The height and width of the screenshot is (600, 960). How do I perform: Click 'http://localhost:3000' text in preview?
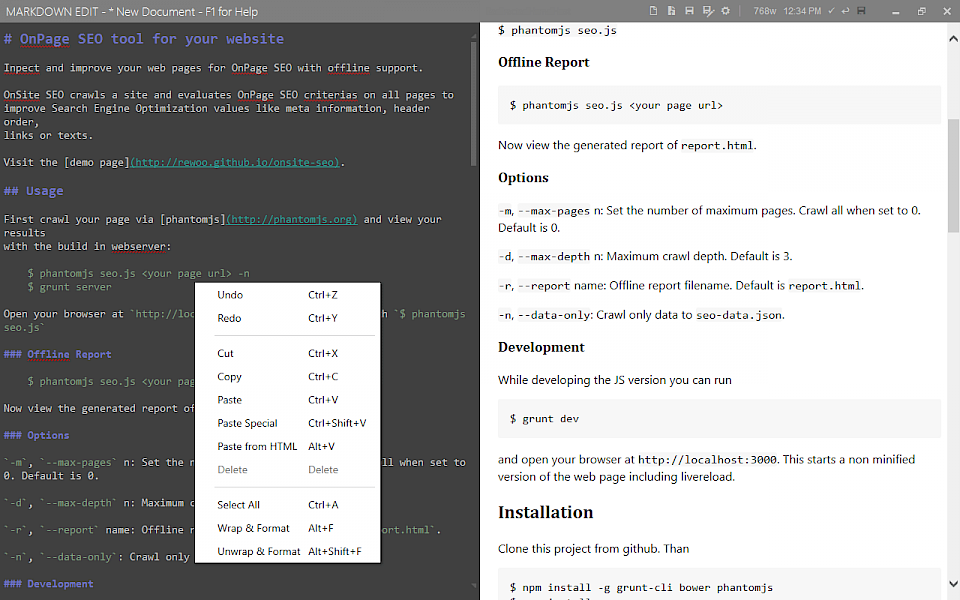707,459
